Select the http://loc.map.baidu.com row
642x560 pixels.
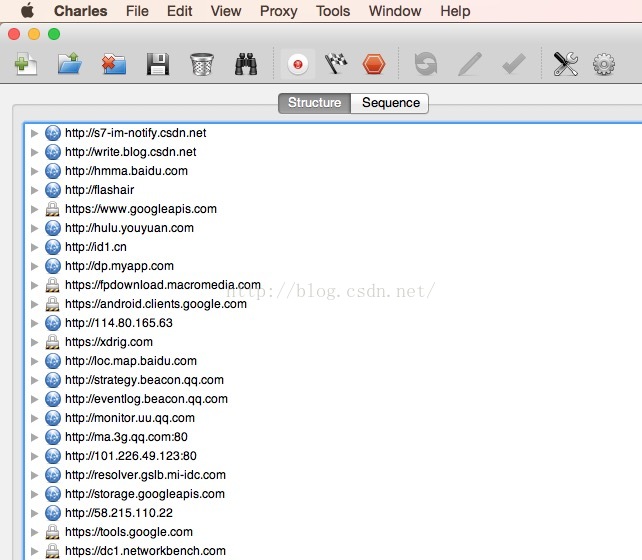pyautogui.click(x=333, y=361)
